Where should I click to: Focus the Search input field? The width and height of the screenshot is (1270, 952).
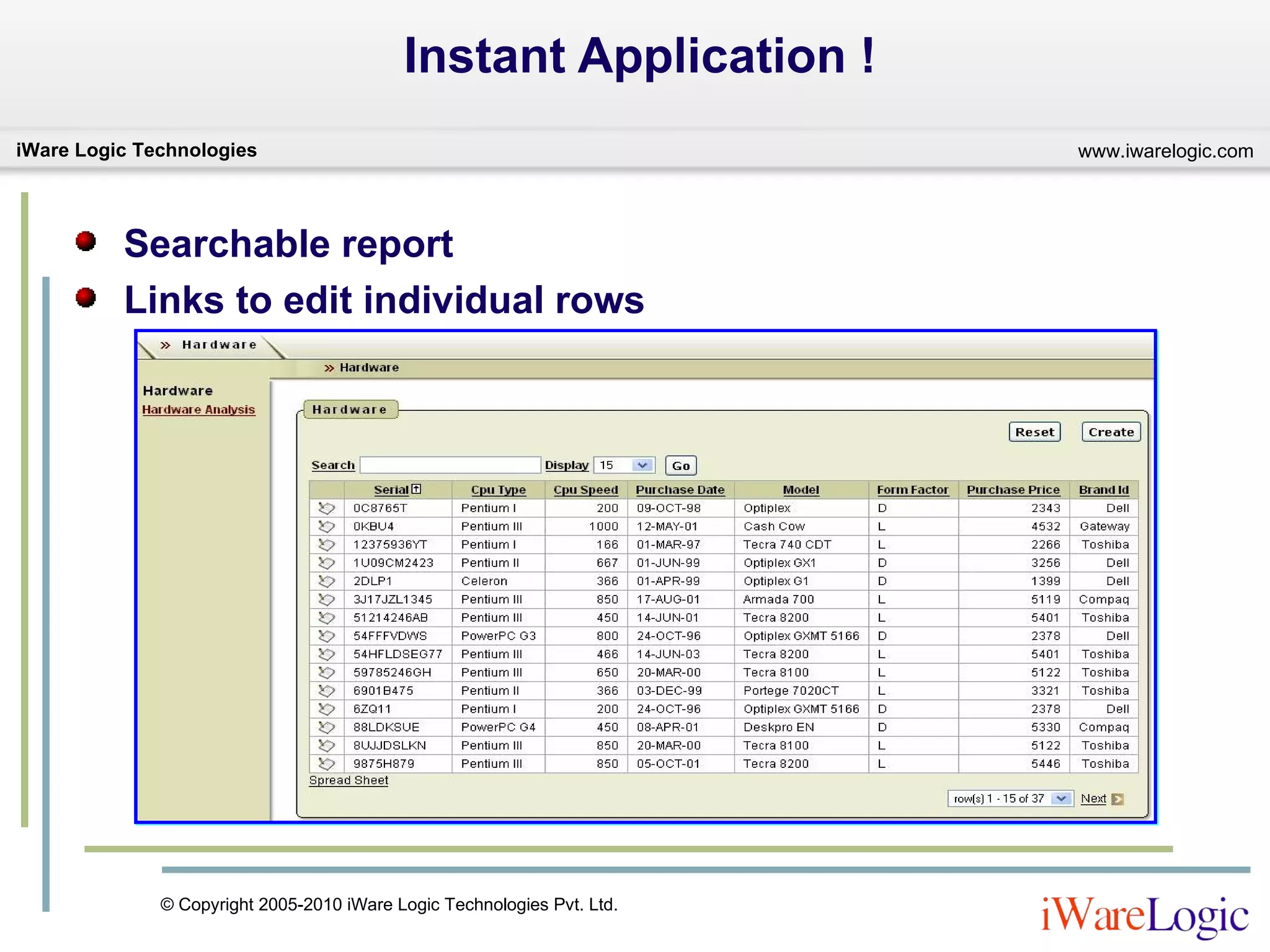[x=450, y=465]
